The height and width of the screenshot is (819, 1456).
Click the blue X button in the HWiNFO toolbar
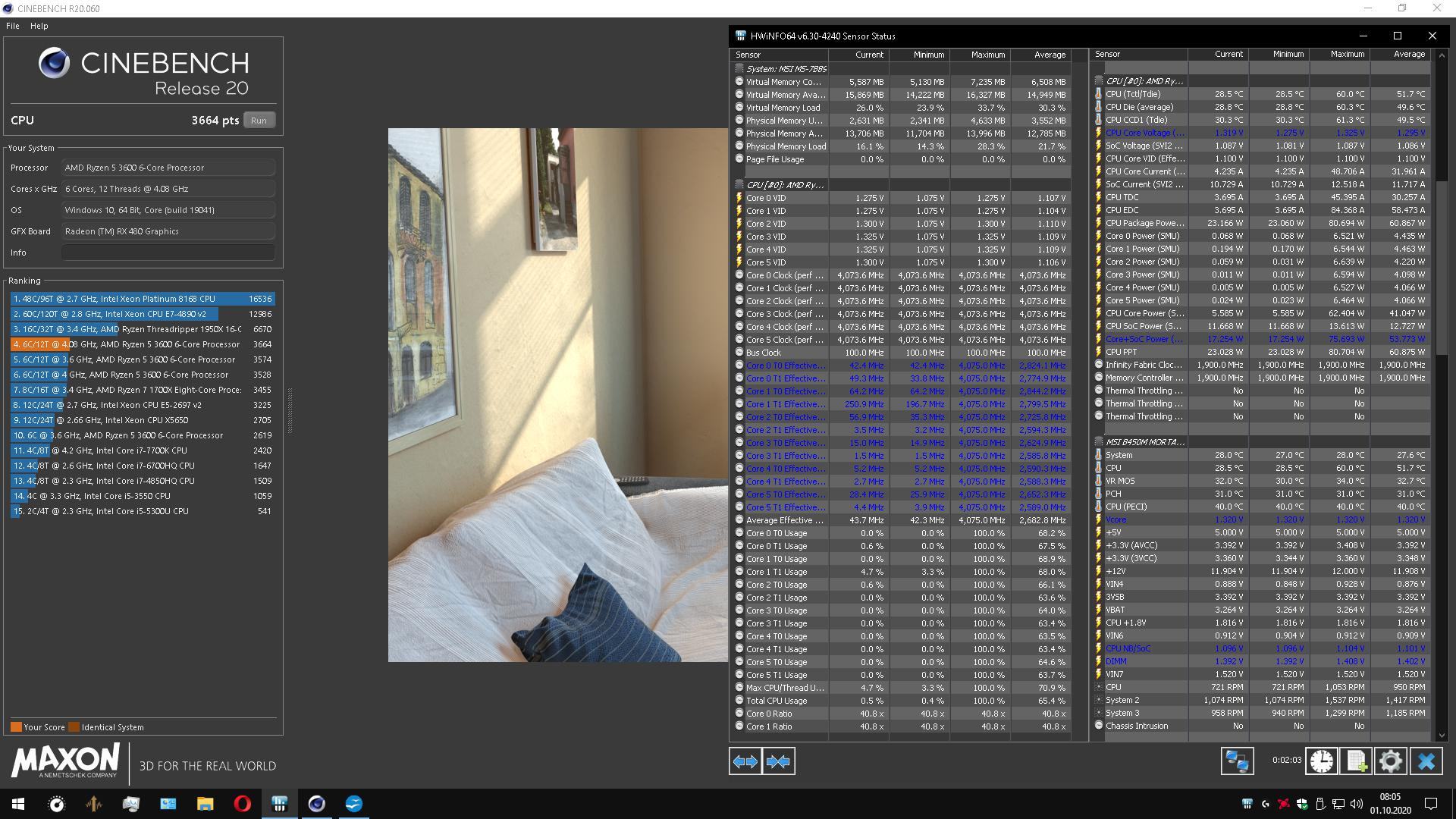pos(1426,761)
